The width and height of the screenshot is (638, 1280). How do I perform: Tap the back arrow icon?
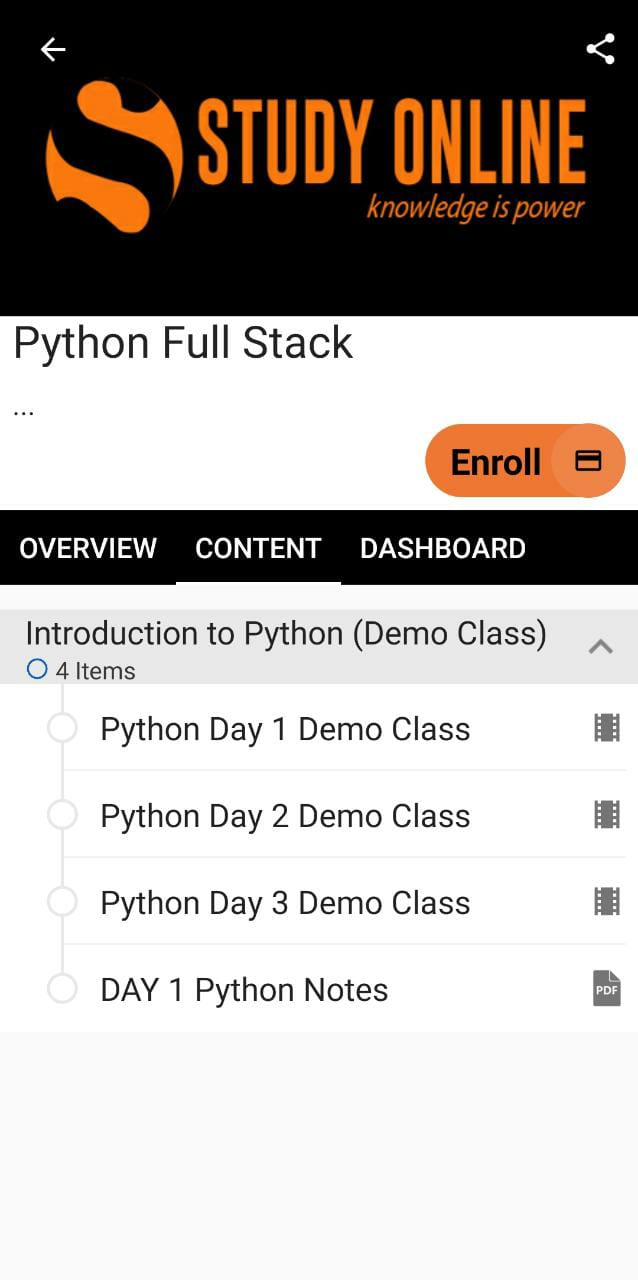53,49
